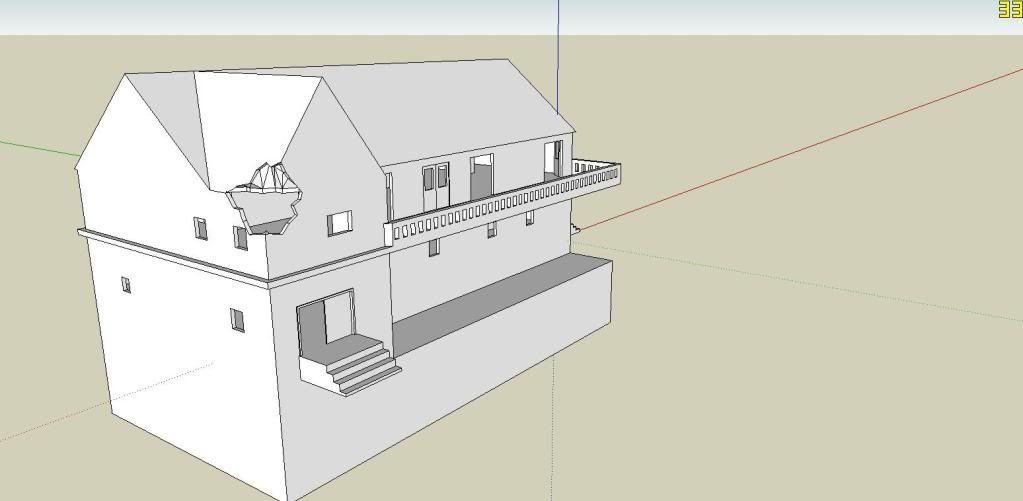Select the front entrance door above the steps

(326, 321)
